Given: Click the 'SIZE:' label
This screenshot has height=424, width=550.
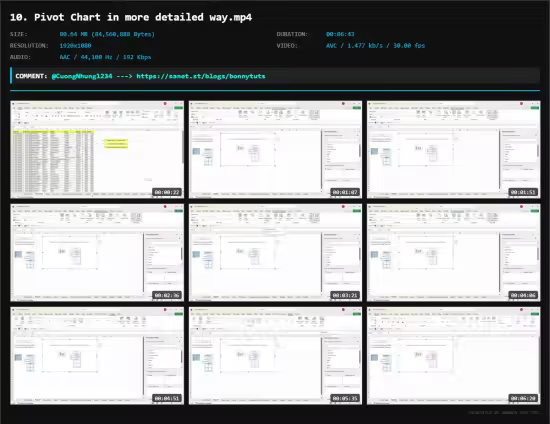Looking at the screenshot, I should (x=19, y=34).
